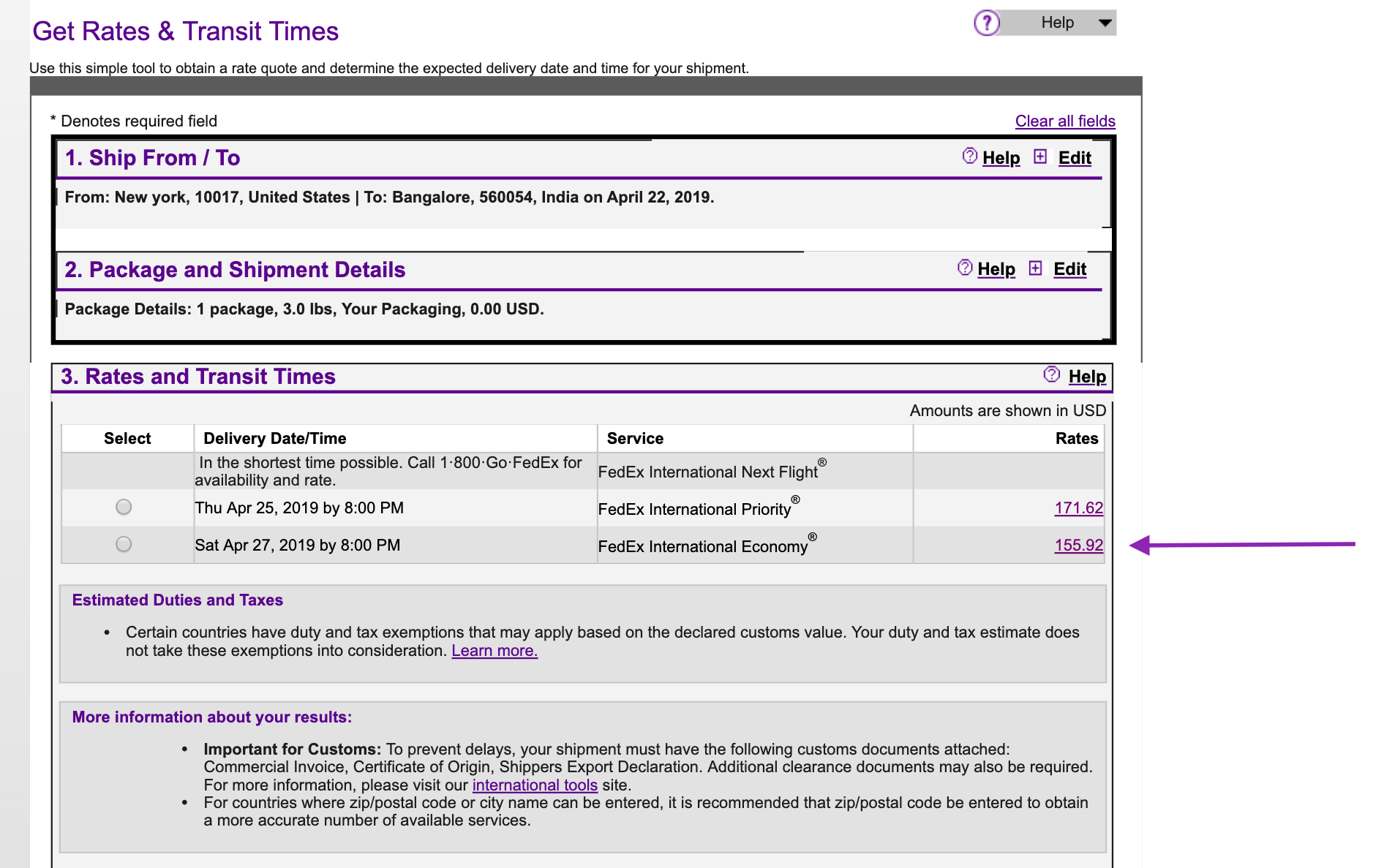Click help question icon in Rates and Transit Times
The image size is (1384, 868).
(x=1051, y=374)
